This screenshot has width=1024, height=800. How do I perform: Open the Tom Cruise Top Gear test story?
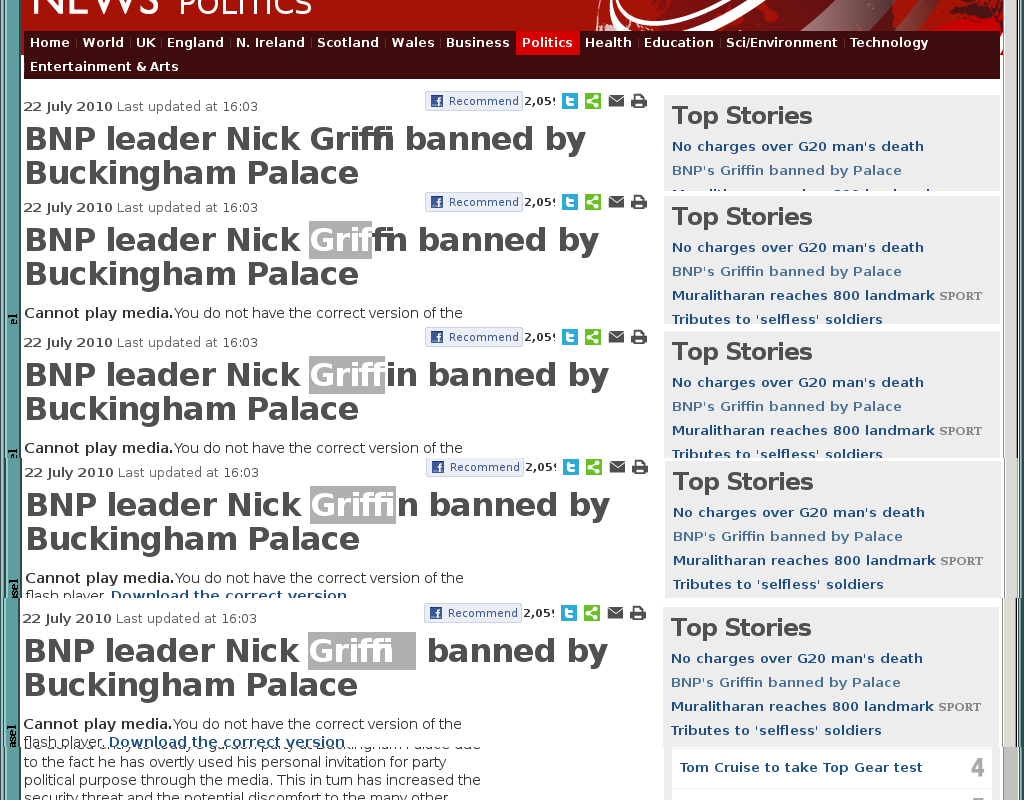[x=801, y=767]
